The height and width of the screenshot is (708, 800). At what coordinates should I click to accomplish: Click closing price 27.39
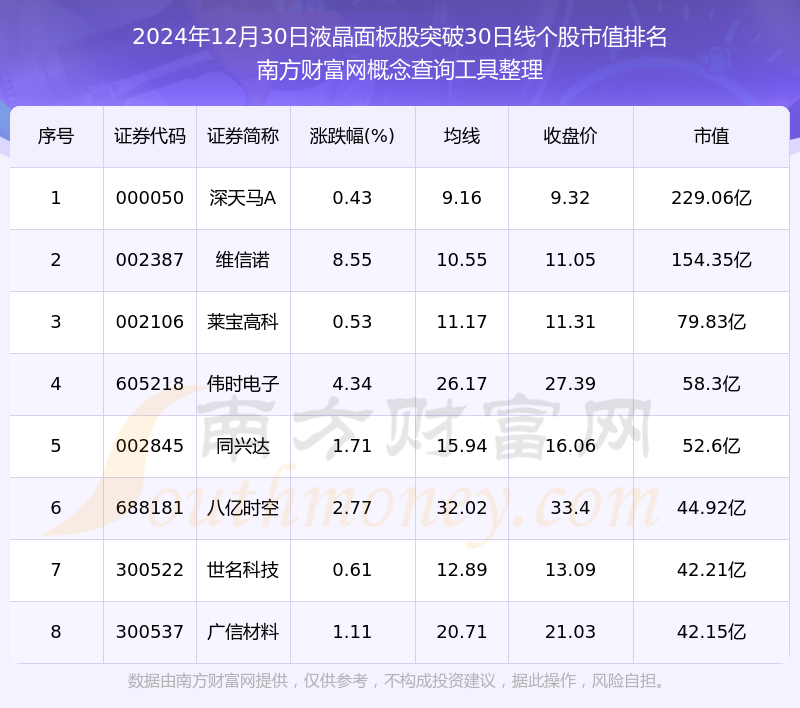coord(570,384)
